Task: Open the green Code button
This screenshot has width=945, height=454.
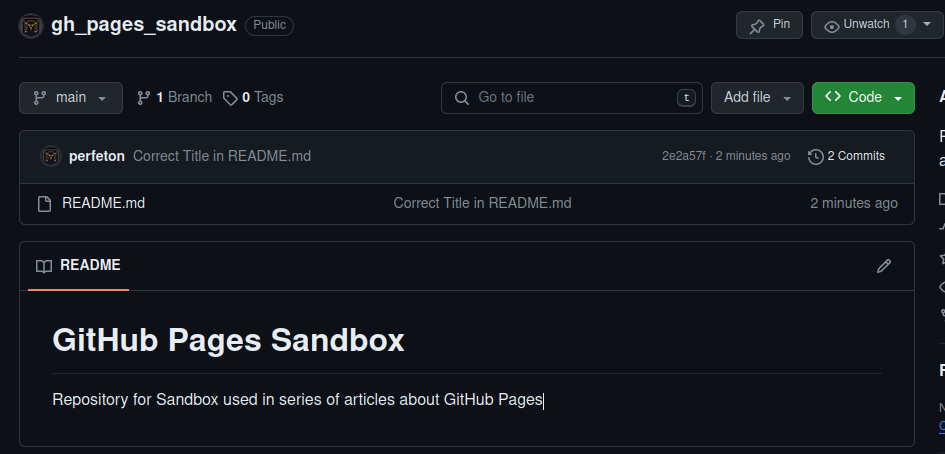Action: 863,98
